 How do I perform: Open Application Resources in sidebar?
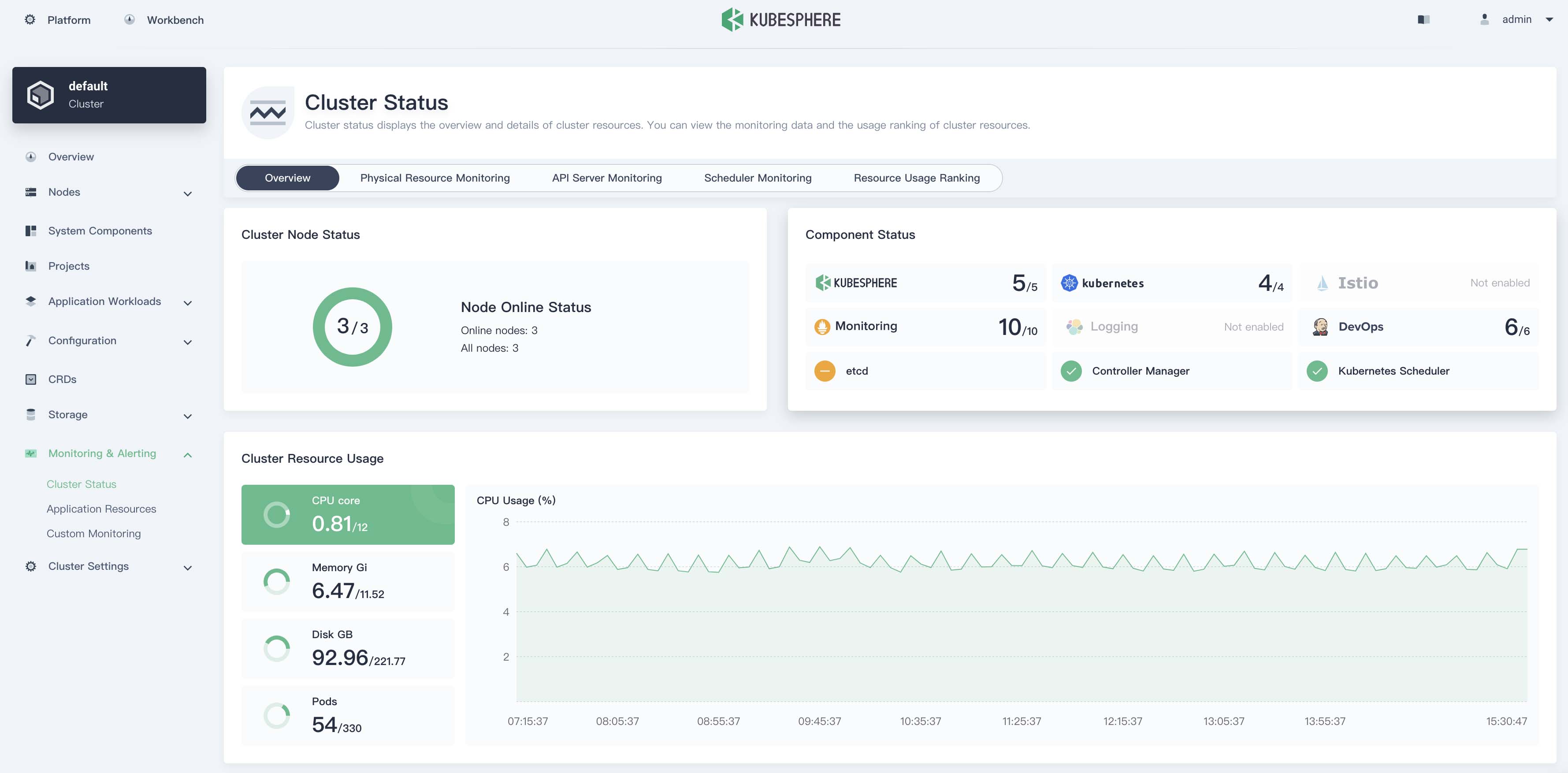(x=102, y=509)
